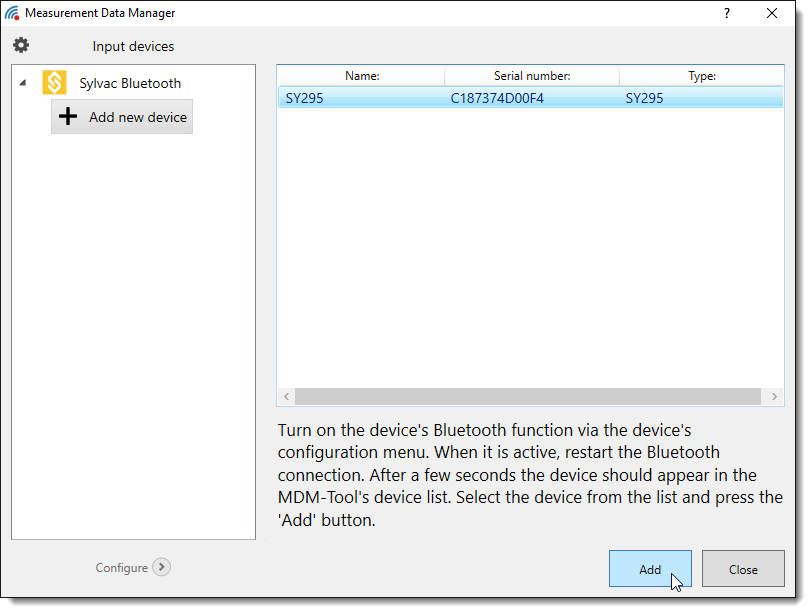The image size is (811, 613).
Task: Click the Type column header
Action: pos(701,76)
